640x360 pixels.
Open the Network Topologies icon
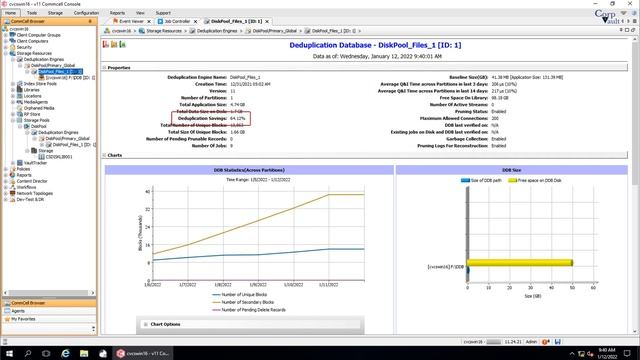[x=13, y=193]
